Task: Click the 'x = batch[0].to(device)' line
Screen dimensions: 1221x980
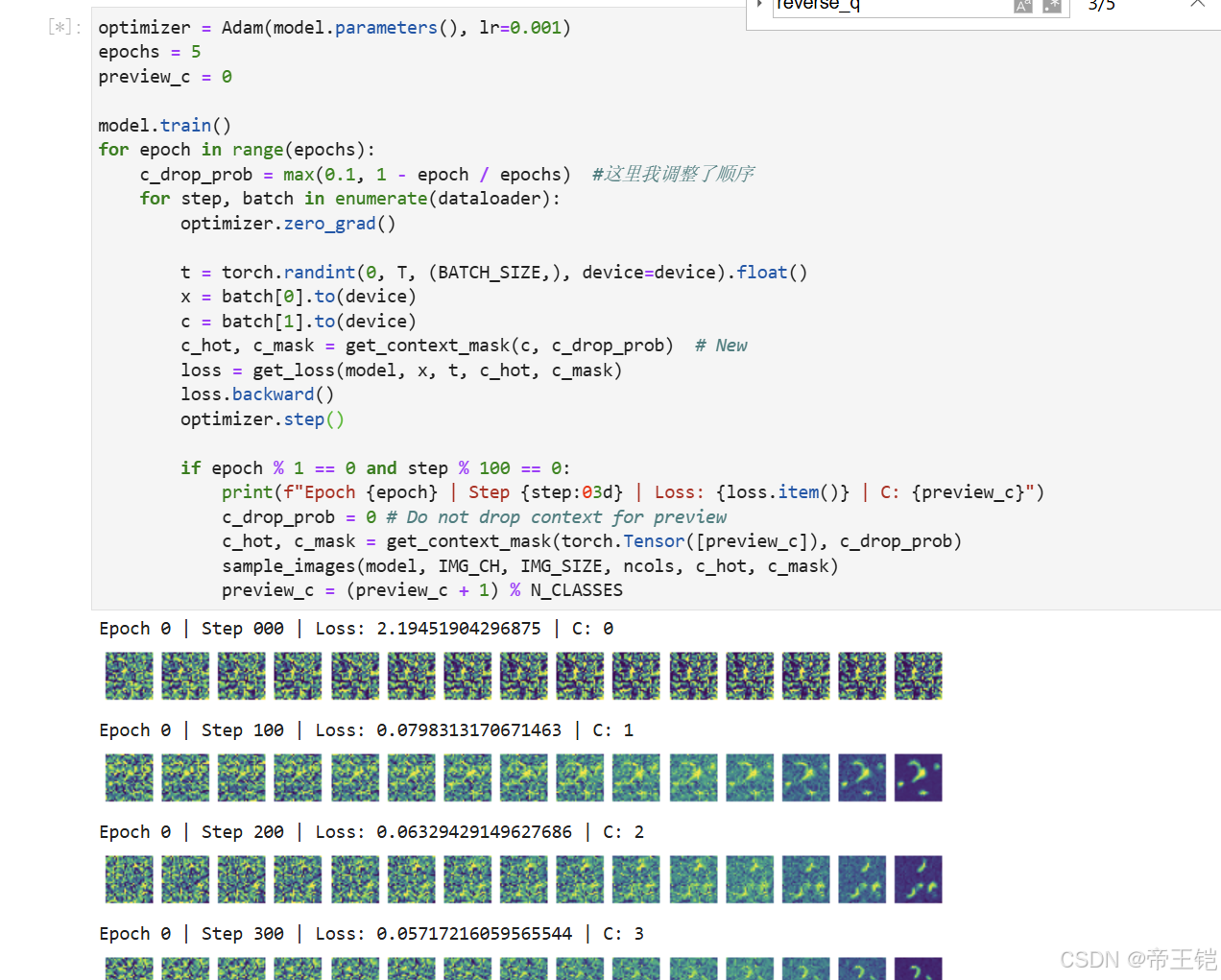Action: (x=299, y=297)
